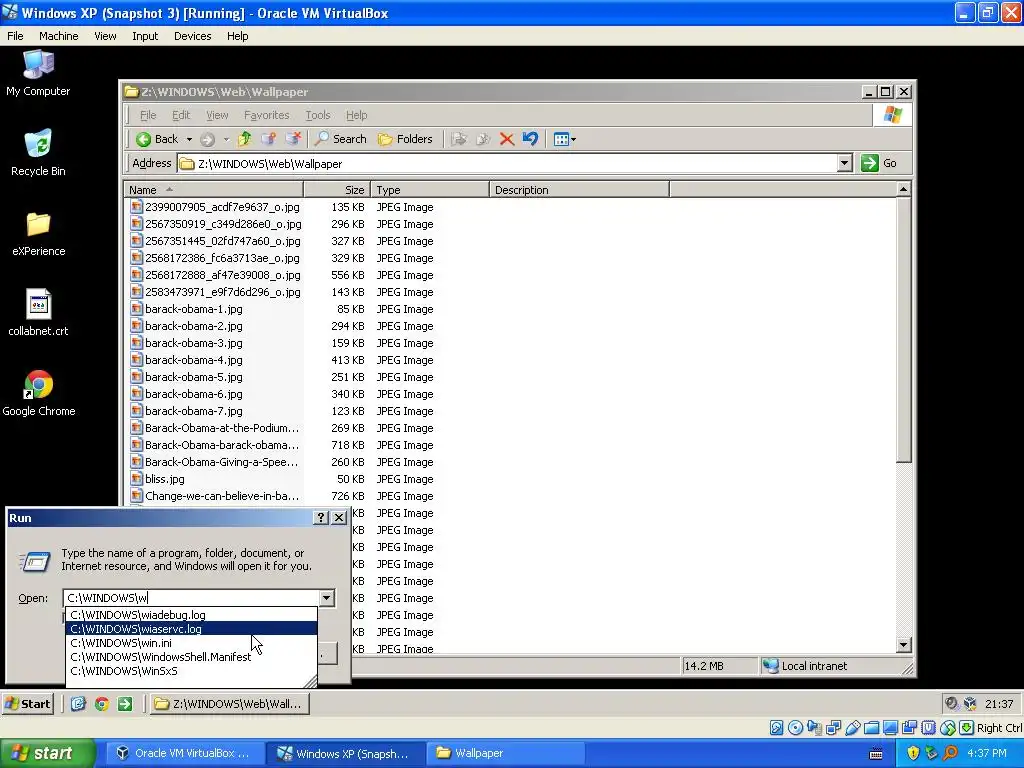Click the VirtualBox USB status icon
This screenshot has height=768, width=1024.
coord(853,728)
